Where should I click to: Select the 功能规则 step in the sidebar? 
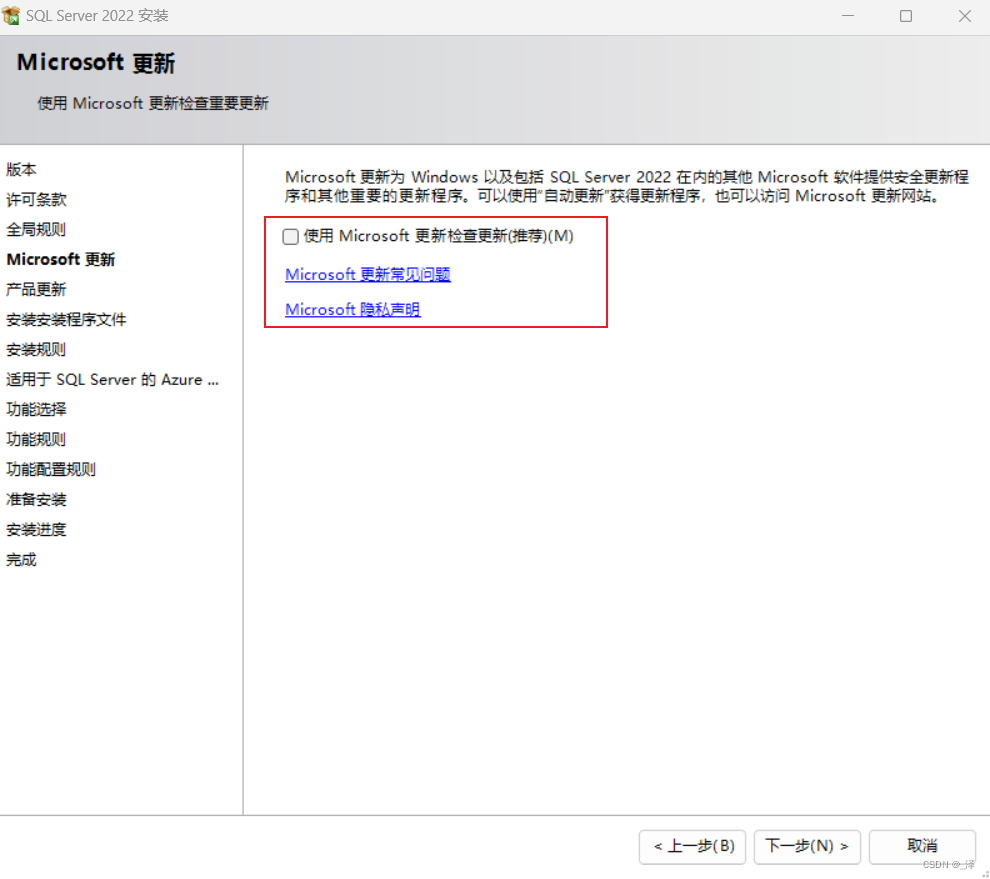[x=36, y=440]
